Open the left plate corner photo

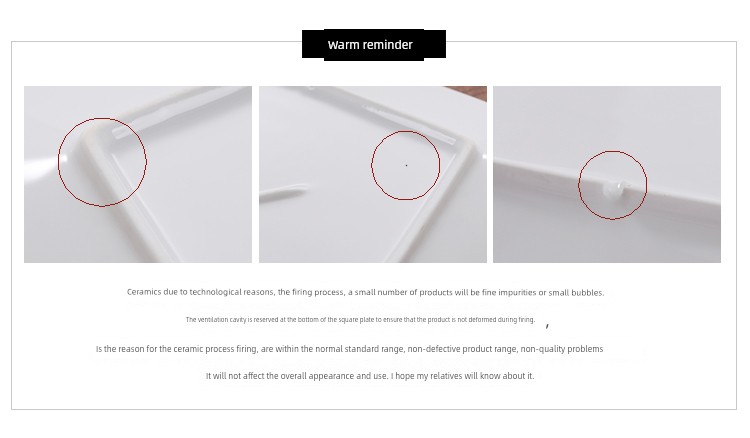138,174
